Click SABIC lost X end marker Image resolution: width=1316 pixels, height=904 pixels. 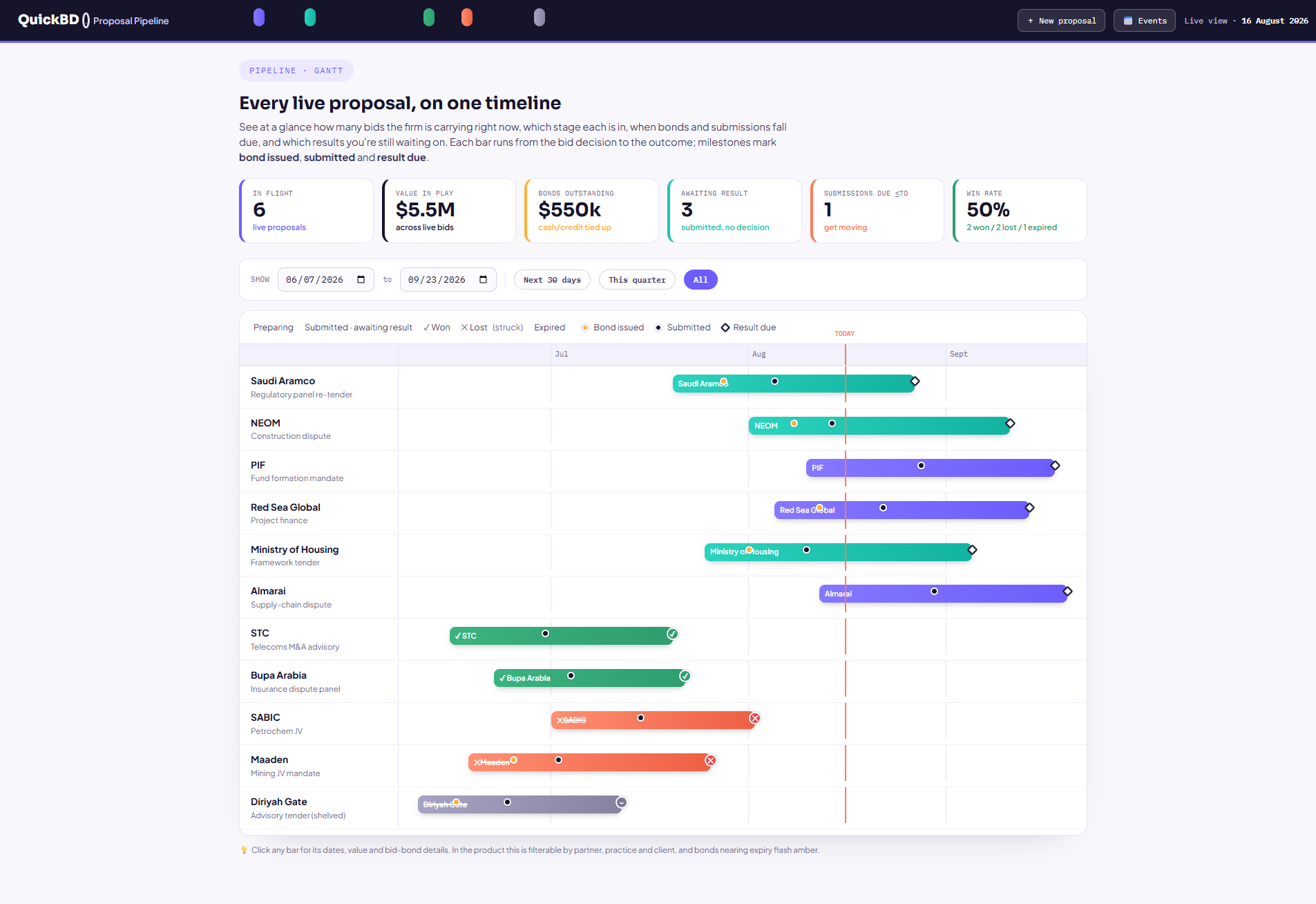pos(755,718)
